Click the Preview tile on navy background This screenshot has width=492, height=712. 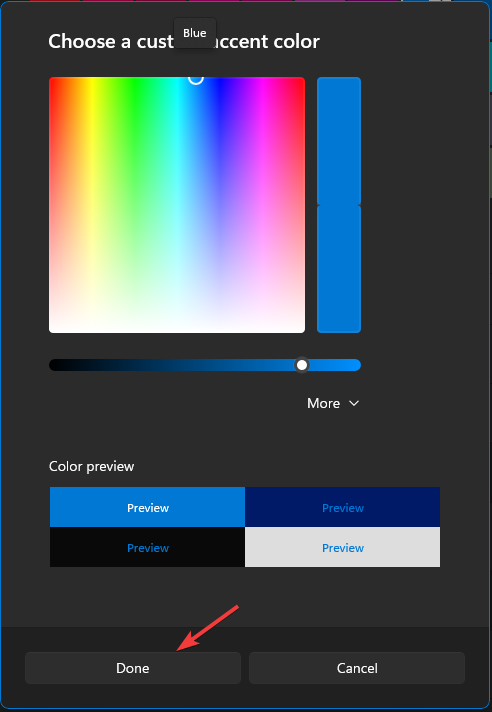343,507
